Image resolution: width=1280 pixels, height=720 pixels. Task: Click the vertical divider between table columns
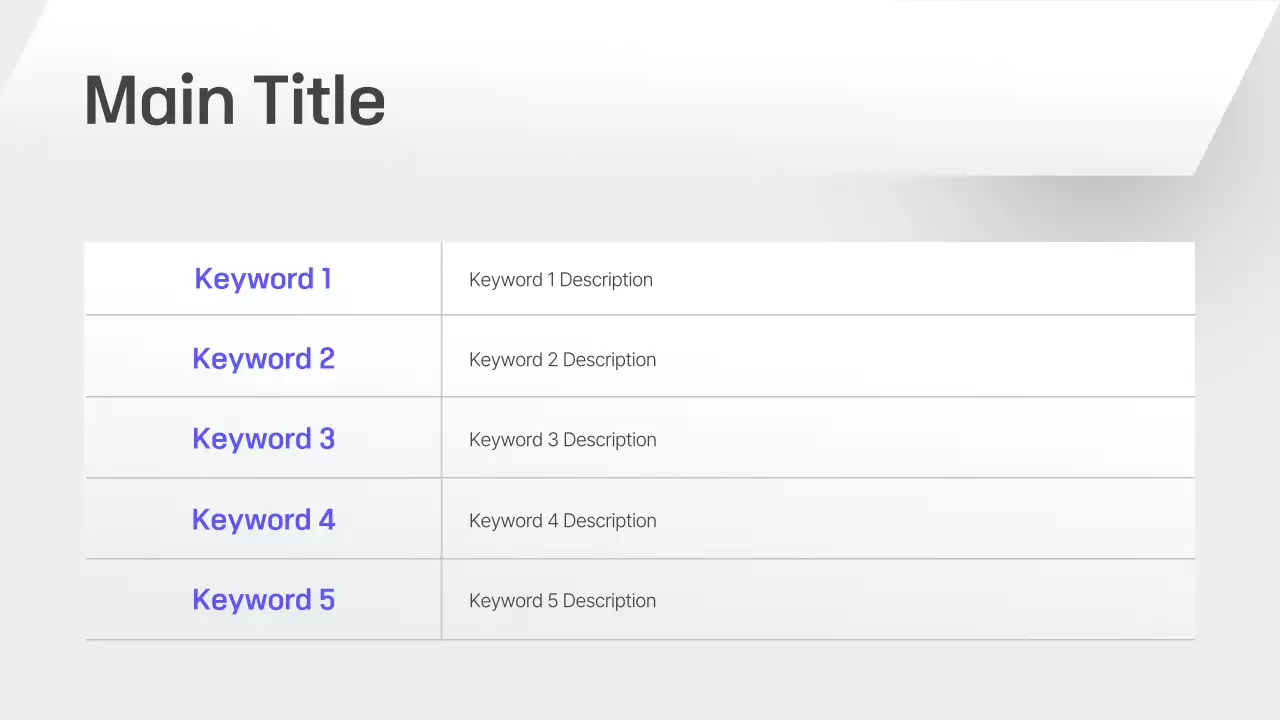(441, 440)
